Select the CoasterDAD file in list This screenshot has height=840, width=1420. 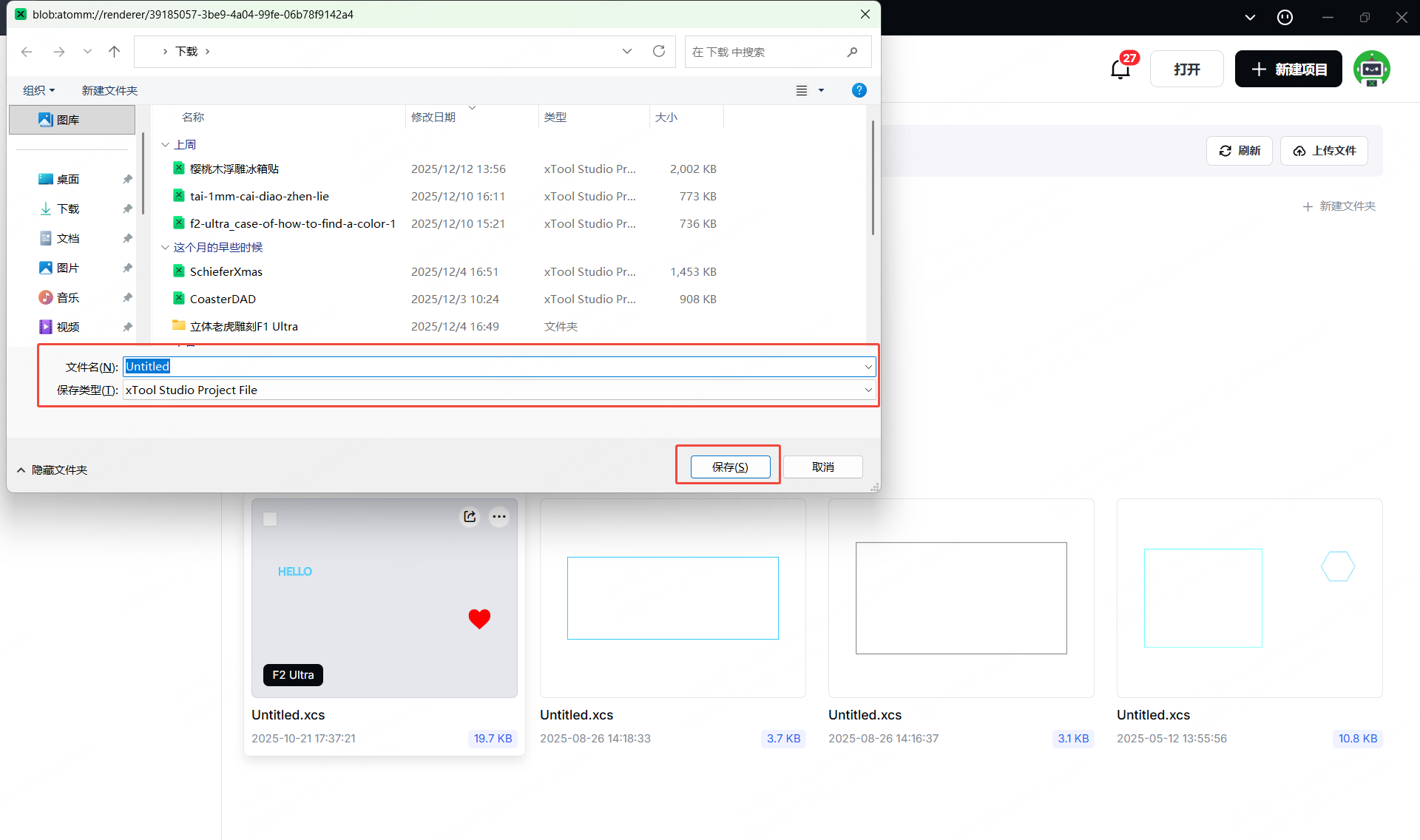point(223,299)
